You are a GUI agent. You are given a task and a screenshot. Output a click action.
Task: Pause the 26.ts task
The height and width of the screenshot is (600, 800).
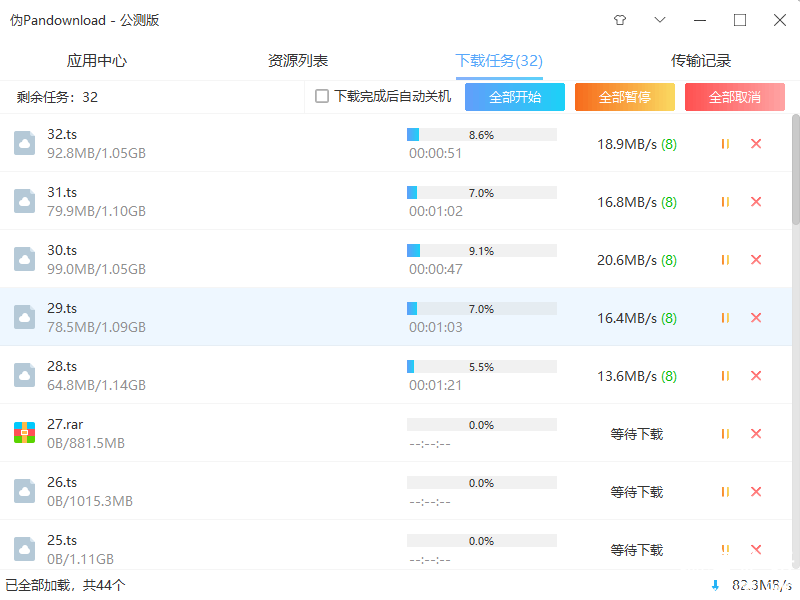point(725,492)
